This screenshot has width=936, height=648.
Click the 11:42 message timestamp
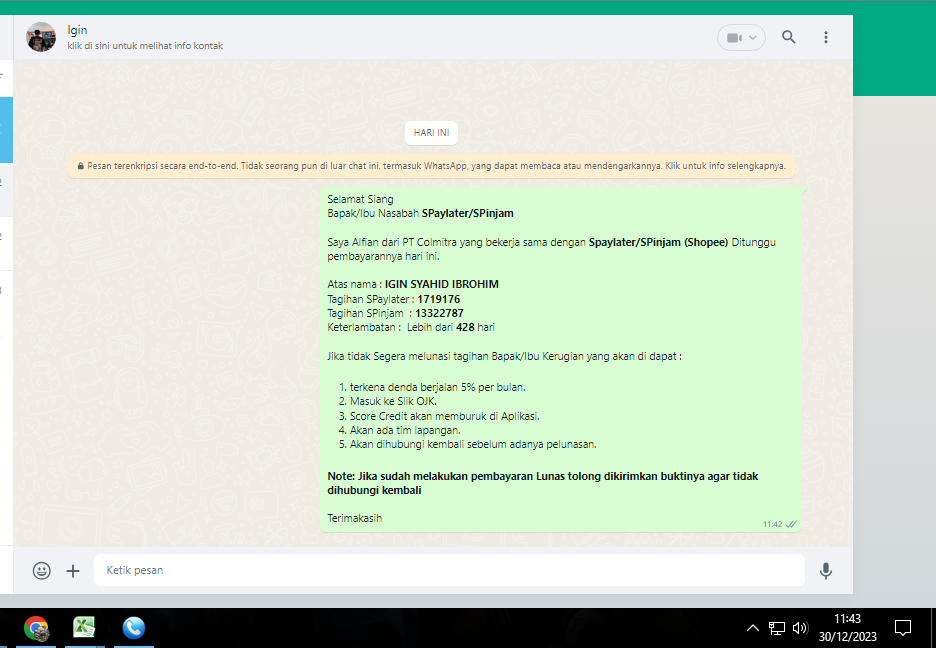[x=772, y=524]
